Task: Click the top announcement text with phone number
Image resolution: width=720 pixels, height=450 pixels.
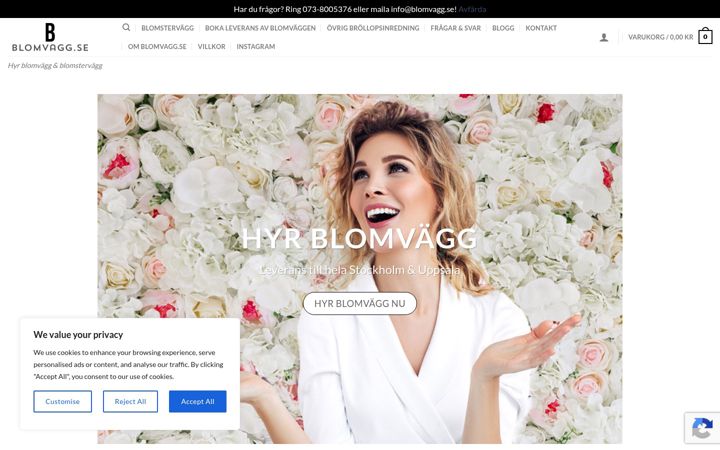Action: 345,9
